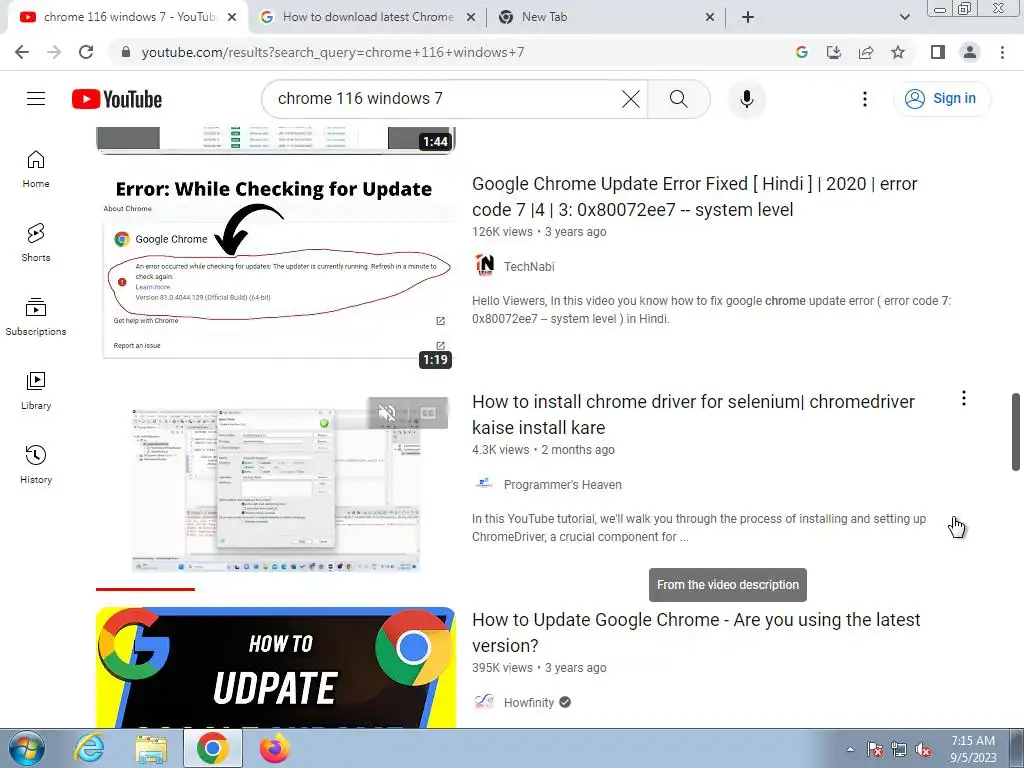The height and width of the screenshot is (768, 1024).
Task: Open the How To Update Chrome thumbnail
Action: click(276, 667)
